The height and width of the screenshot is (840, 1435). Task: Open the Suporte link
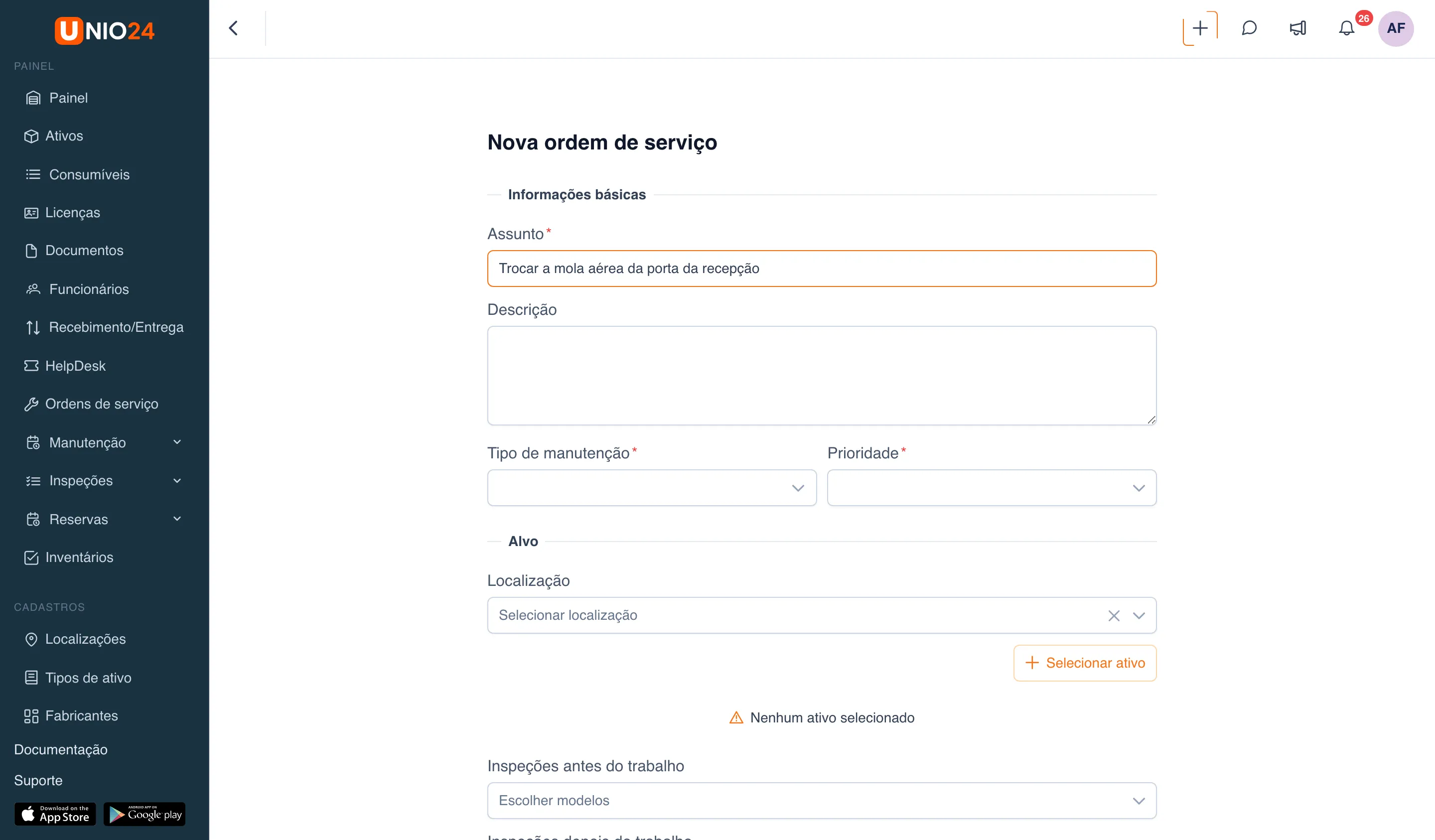38,780
